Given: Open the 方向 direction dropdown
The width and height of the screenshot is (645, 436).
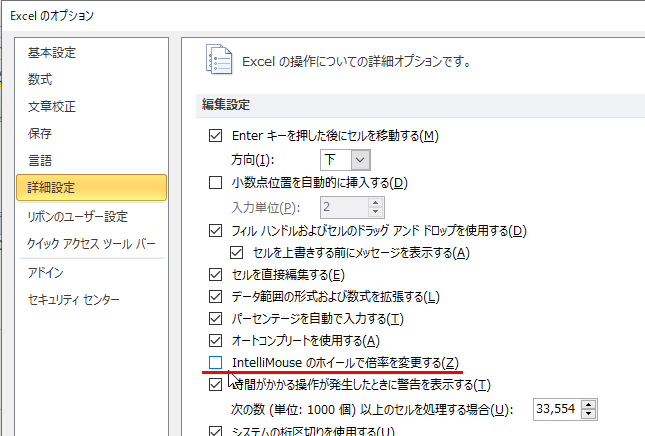Looking at the screenshot, I should coord(360,160).
